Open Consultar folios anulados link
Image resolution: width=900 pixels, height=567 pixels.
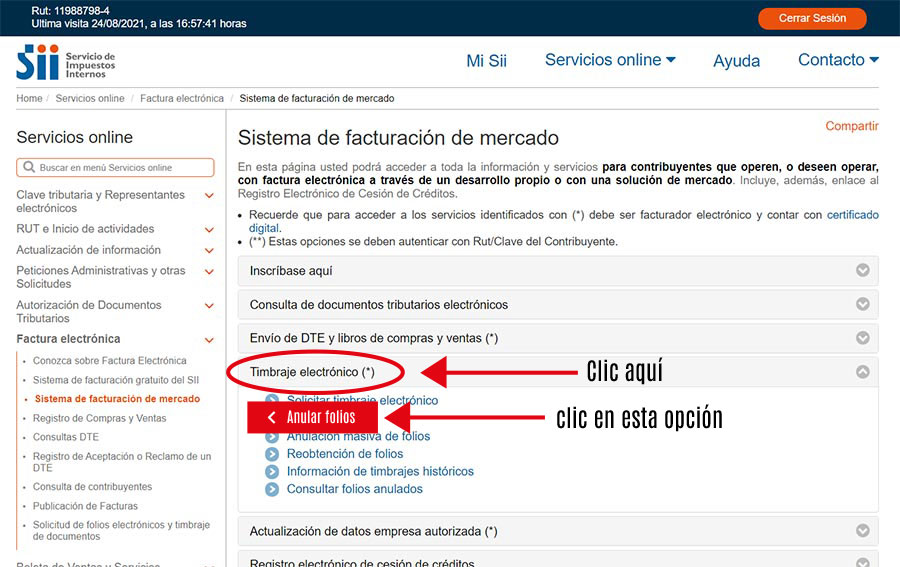pyautogui.click(x=355, y=490)
